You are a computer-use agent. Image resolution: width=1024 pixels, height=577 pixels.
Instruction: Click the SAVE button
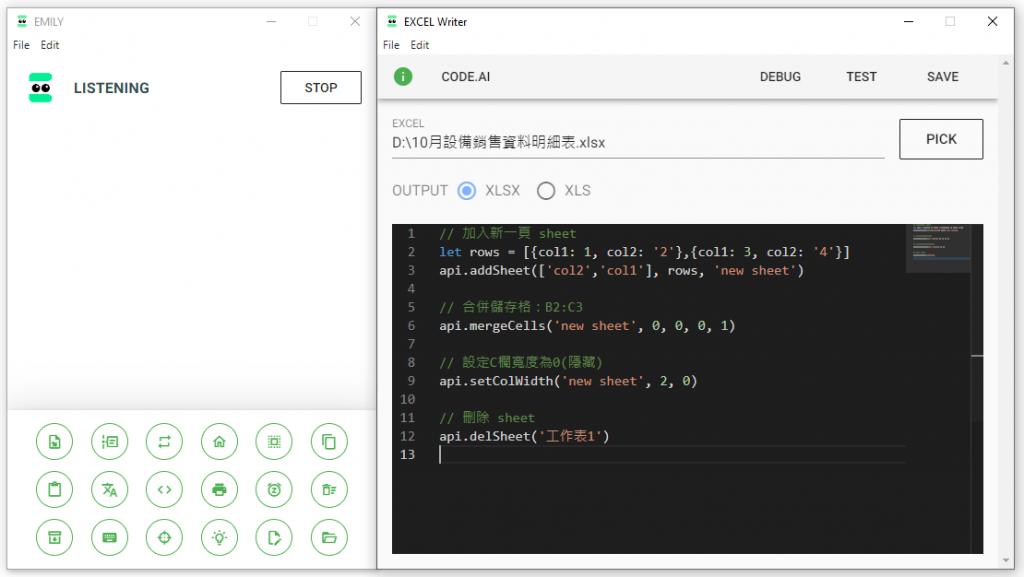coord(942,76)
